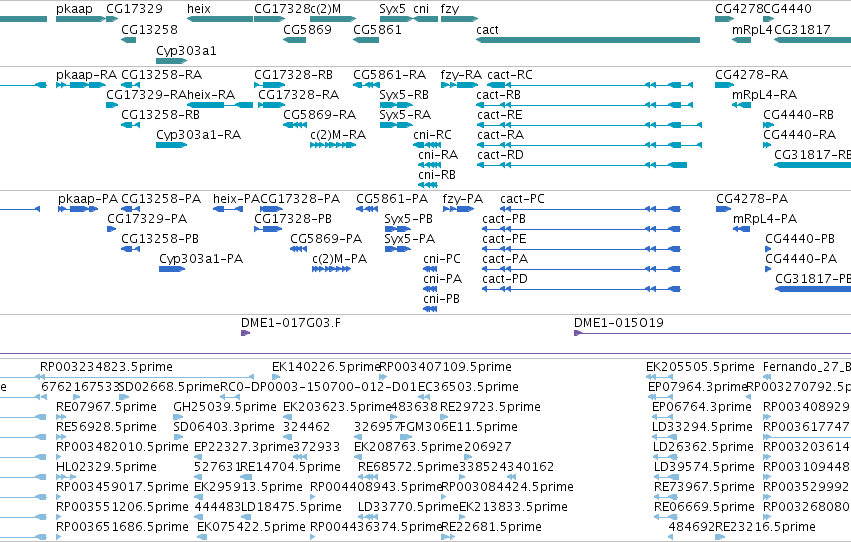Select EST EP22327.3prime
Viewport: 851px width, 542px height.
coord(200,457)
